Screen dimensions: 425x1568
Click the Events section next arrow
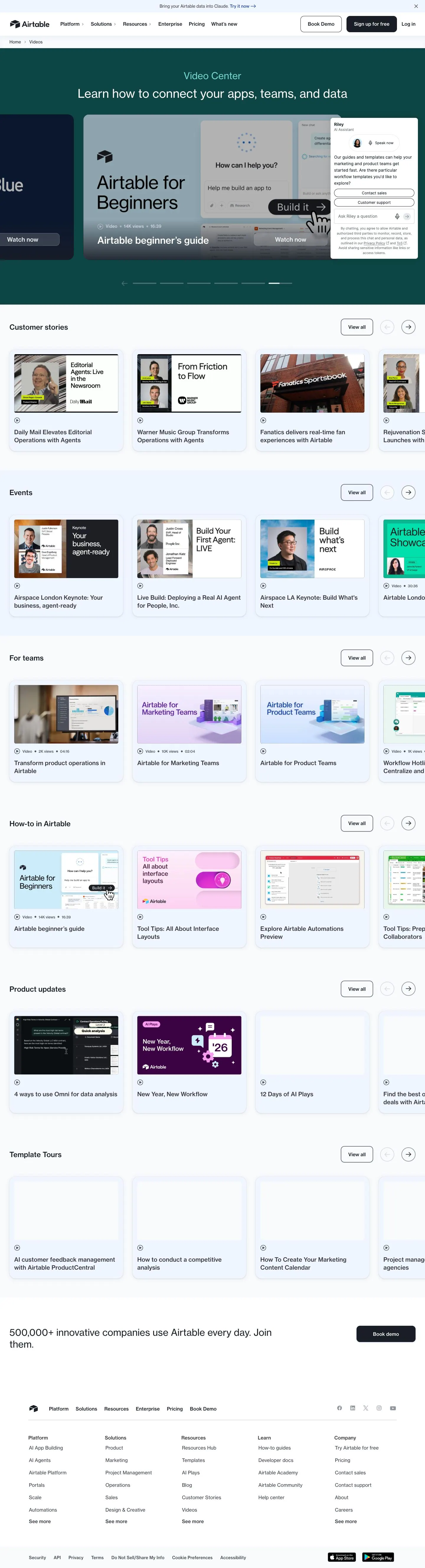click(x=408, y=492)
